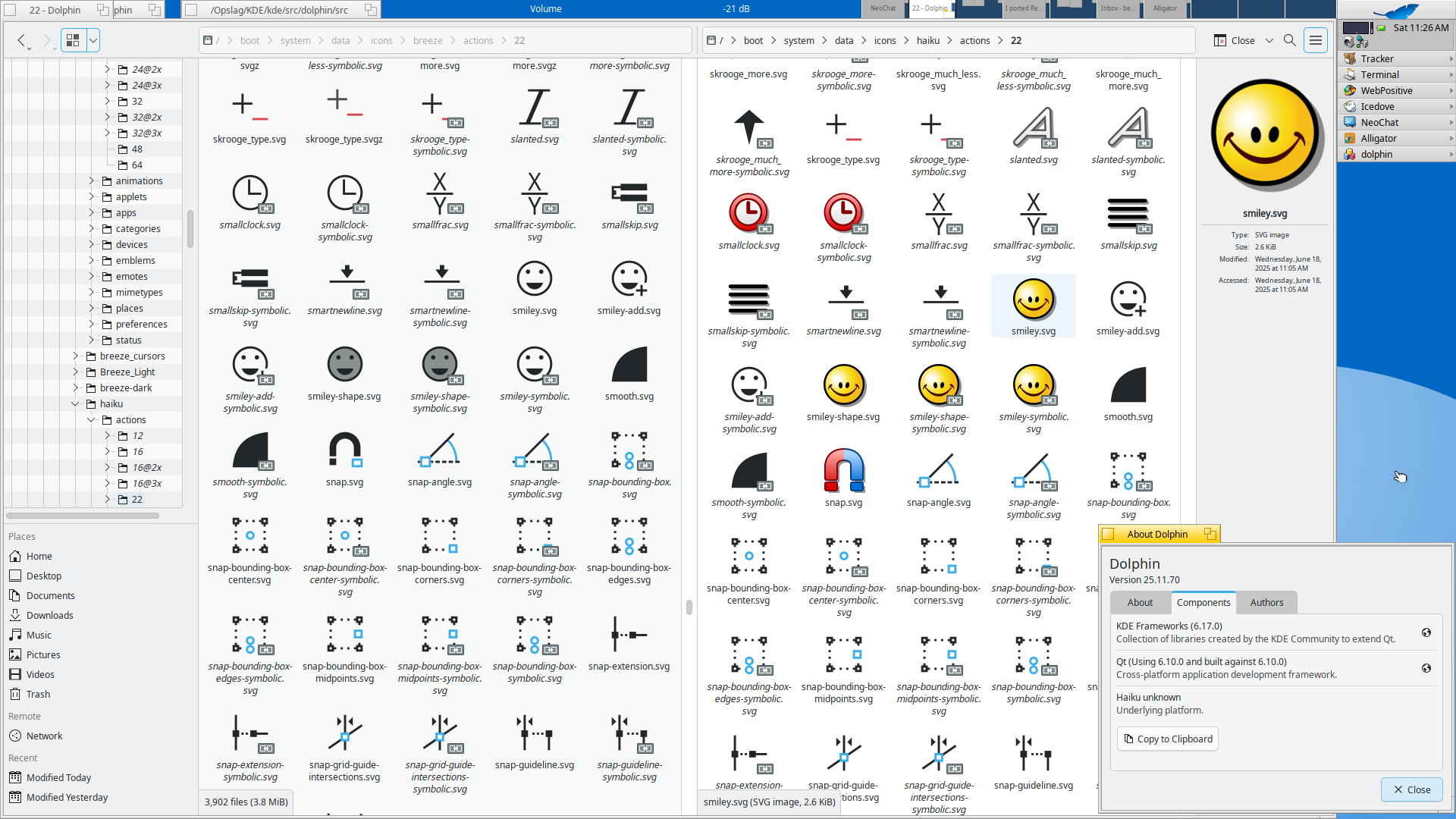1456x819 pixels.
Task: Go back with the left arrow button
Action: 22,40
